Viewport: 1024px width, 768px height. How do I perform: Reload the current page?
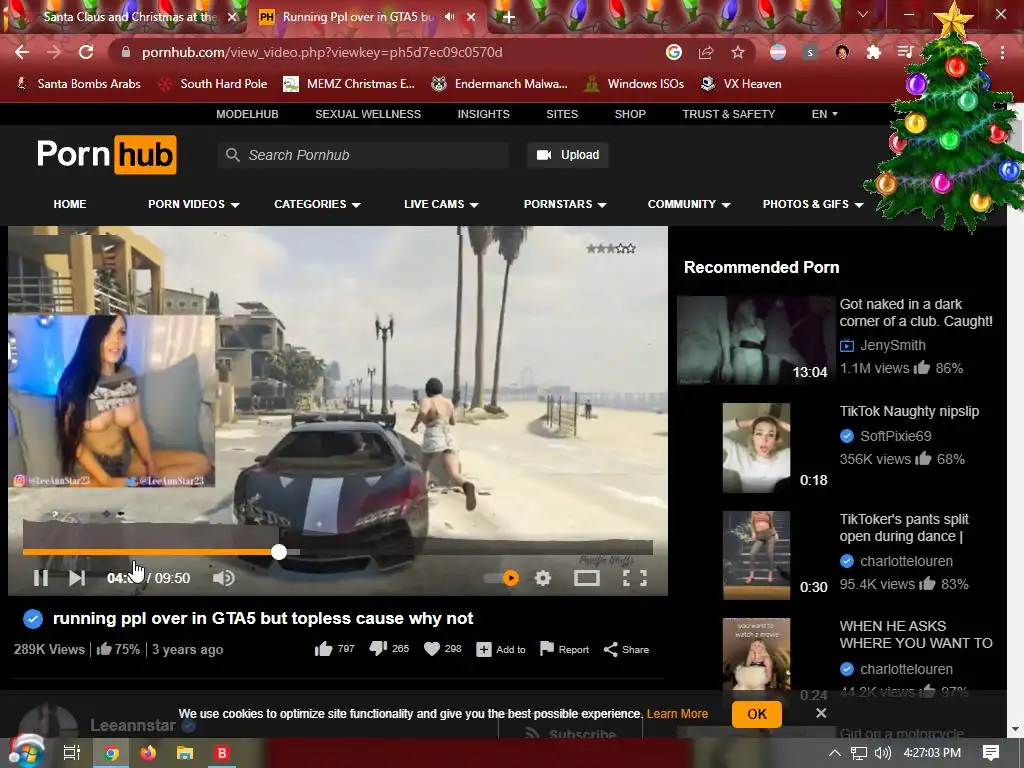pos(86,52)
